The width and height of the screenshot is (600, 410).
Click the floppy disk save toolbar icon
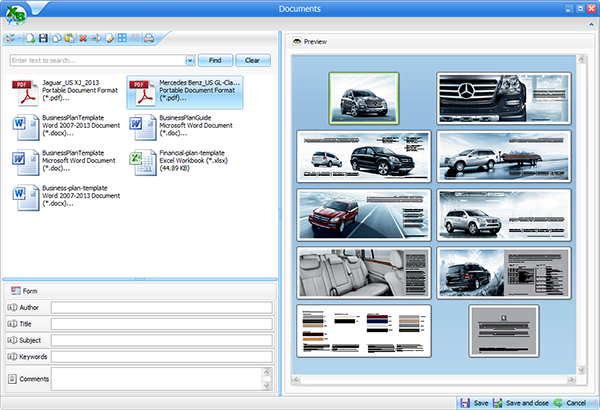[44, 39]
